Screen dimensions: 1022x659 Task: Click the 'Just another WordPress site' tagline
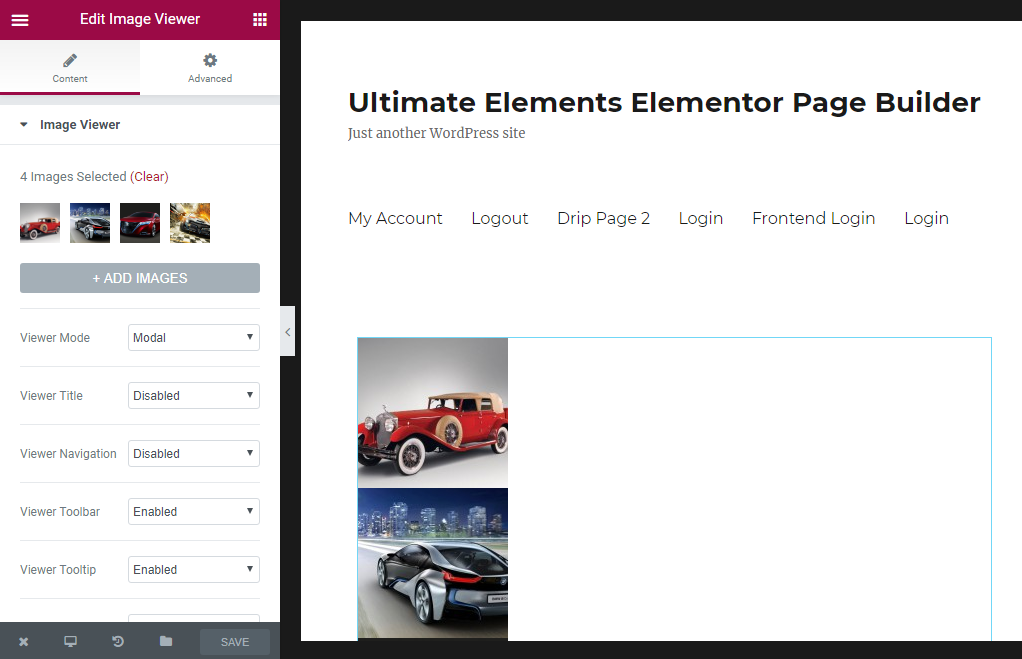pyautogui.click(x=436, y=133)
